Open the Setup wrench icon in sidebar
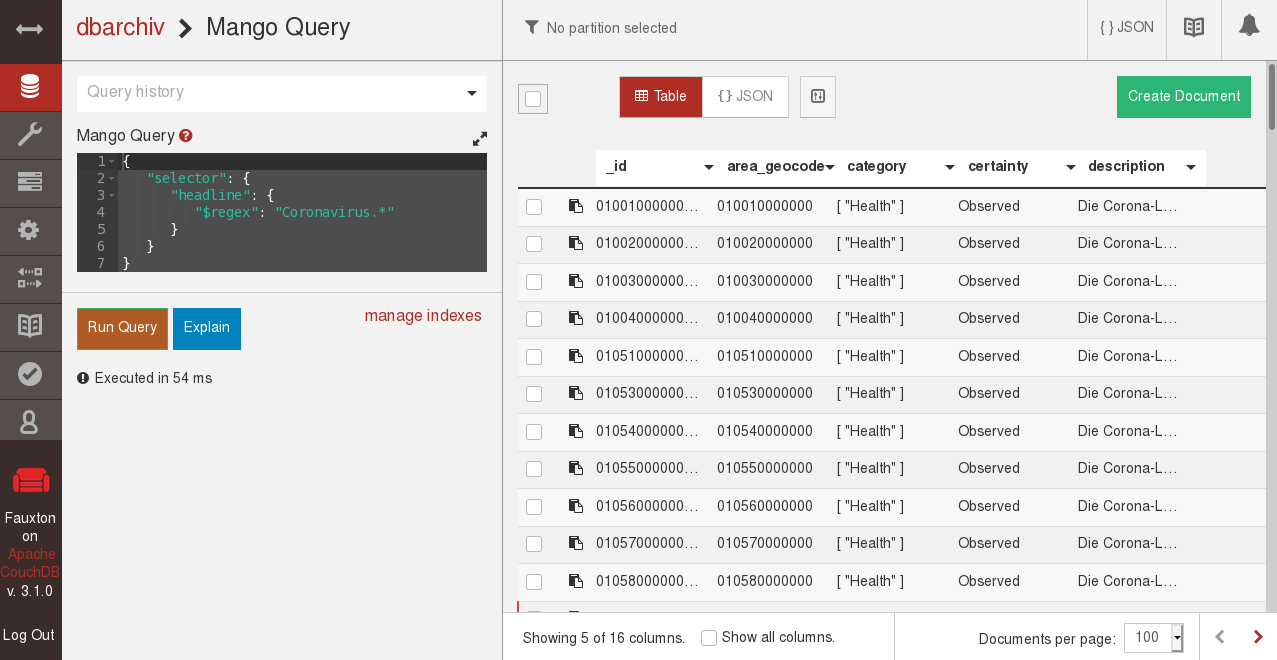This screenshot has height=660, width=1277. point(30,134)
